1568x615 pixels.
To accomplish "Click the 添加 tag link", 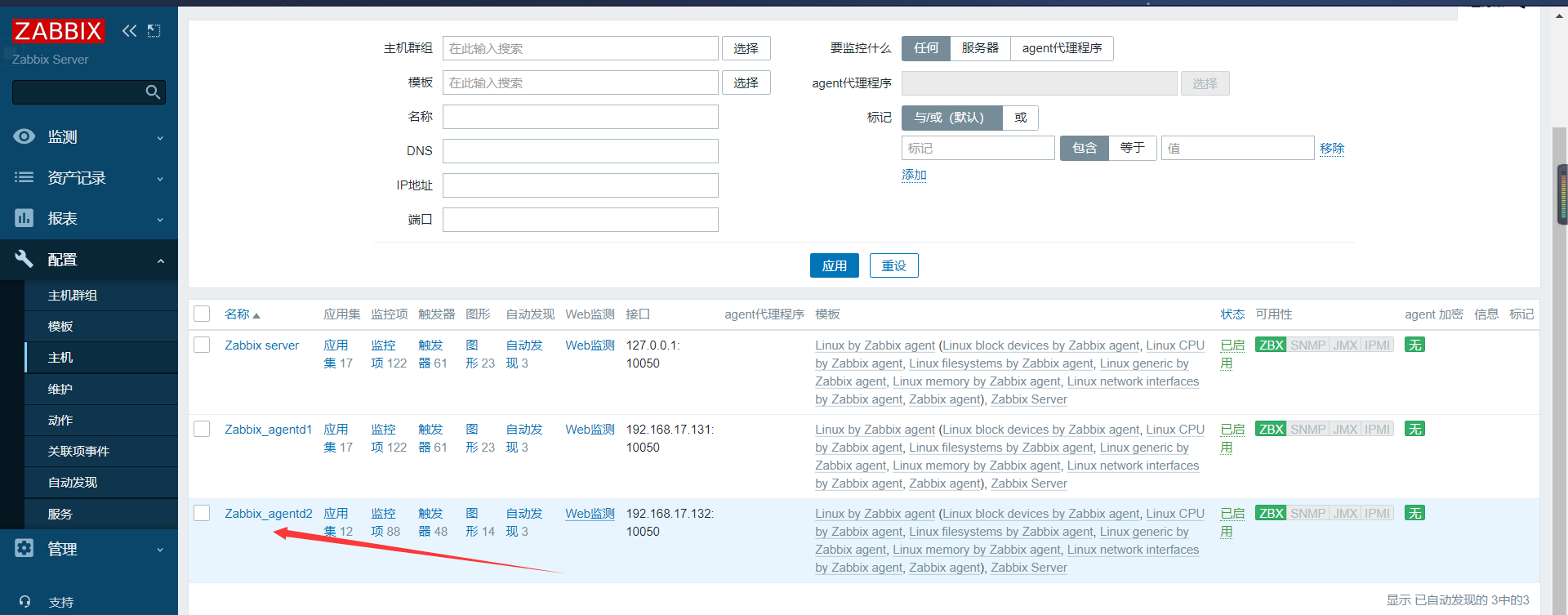I will pyautogui.click(x=914, y=175).
